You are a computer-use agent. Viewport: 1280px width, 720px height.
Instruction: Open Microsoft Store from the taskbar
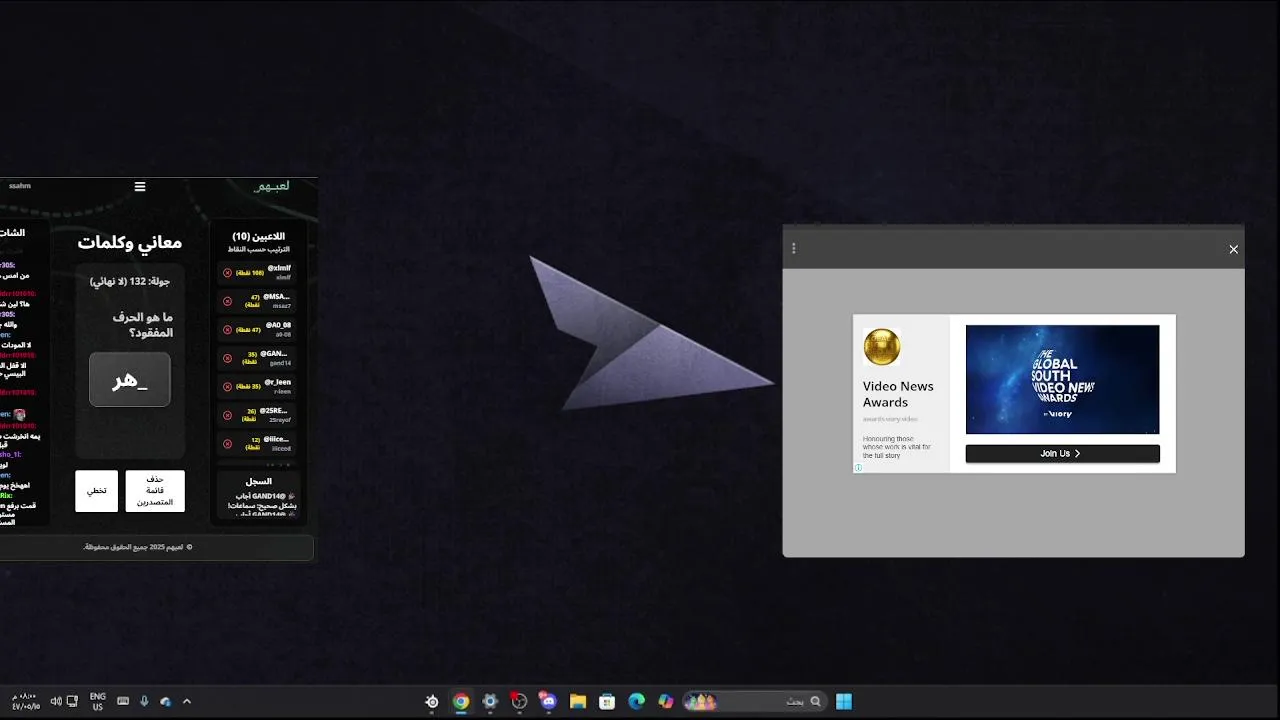click(x=607, y=702)
